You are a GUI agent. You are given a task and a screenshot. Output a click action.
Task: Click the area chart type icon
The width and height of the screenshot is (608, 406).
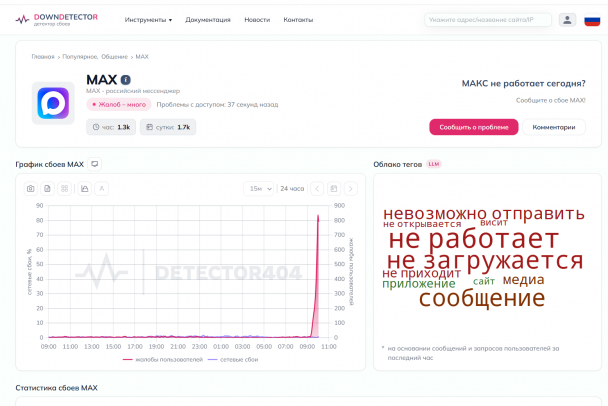point(84,188)
